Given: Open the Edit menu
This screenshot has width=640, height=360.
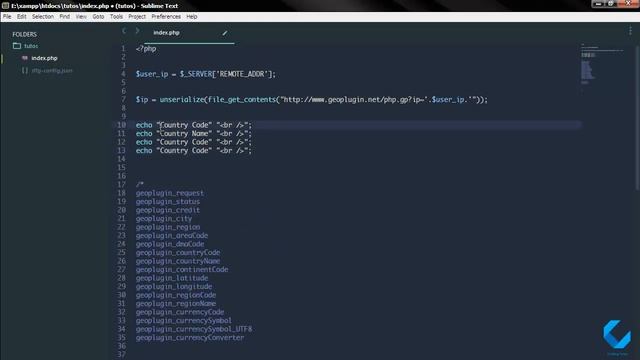Looking at the screenshot, I should [22, 17].
